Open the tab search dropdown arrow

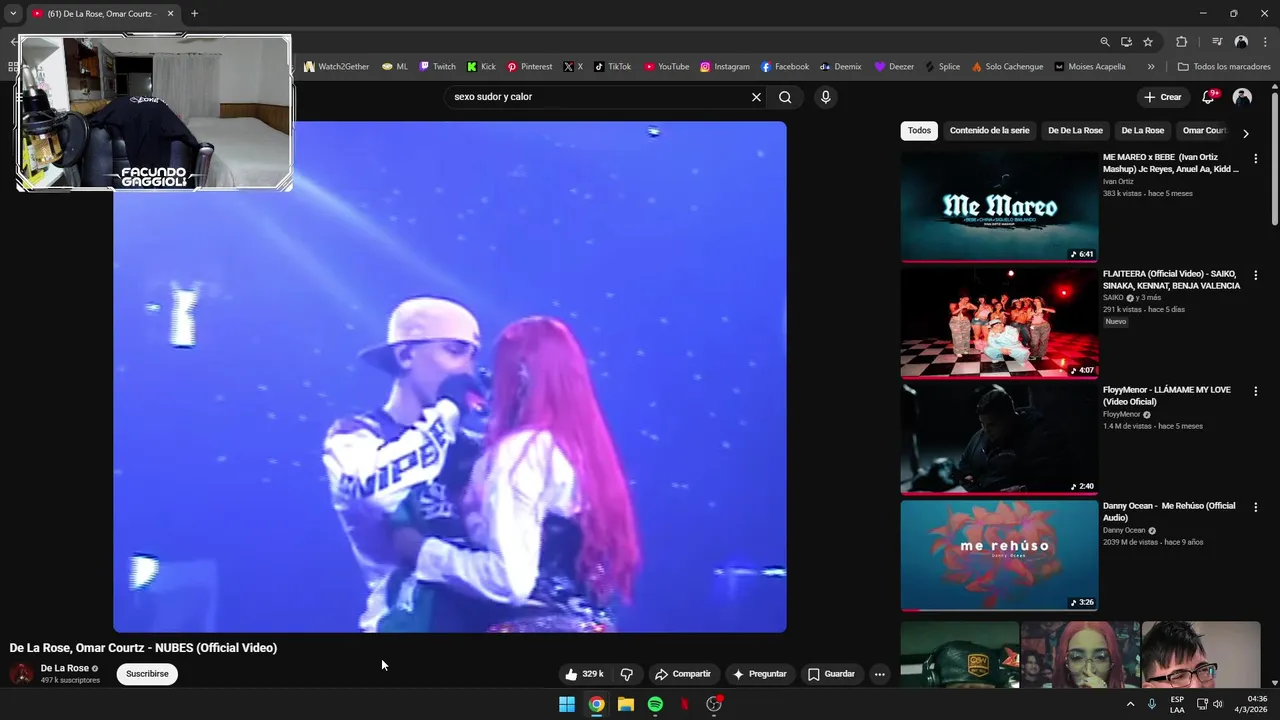coord(13,13)
